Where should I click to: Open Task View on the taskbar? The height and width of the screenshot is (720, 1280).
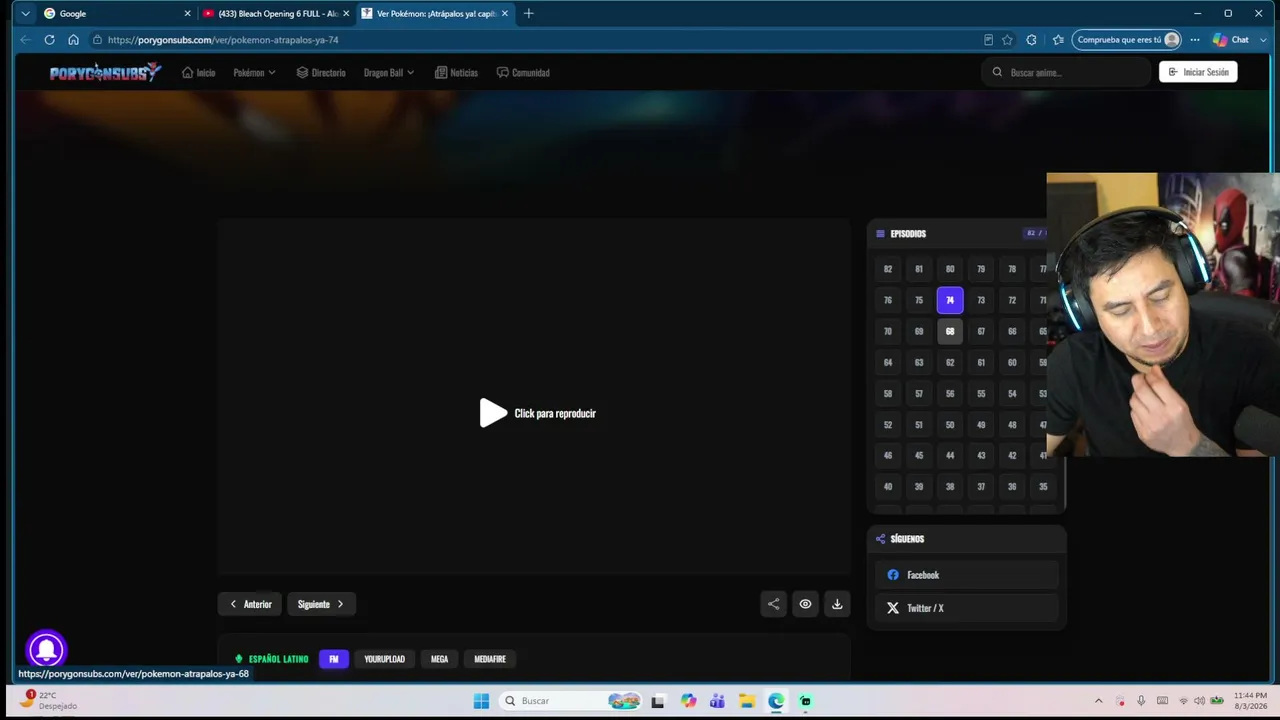657,701
